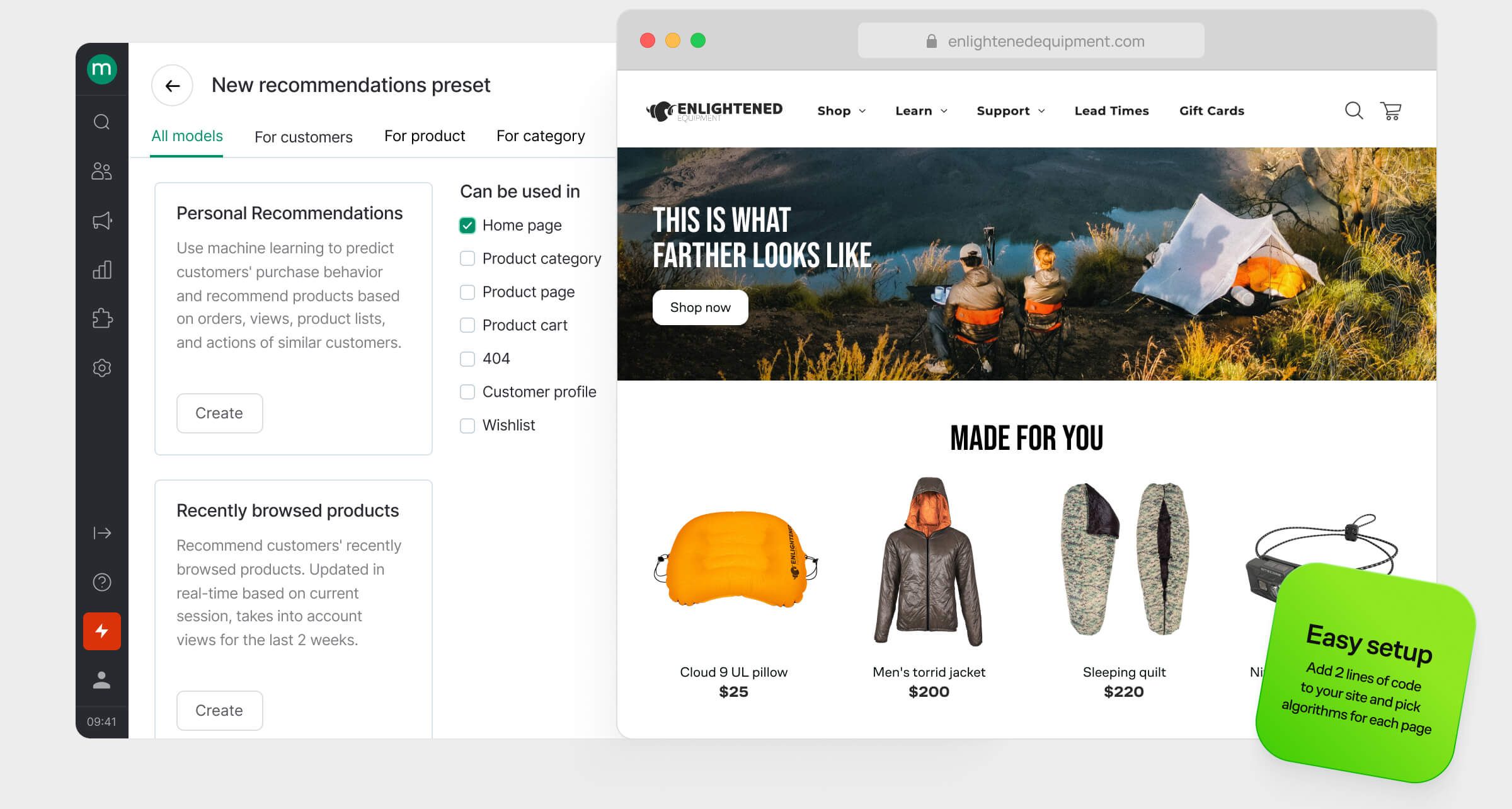The height and width of the screenshot is (809, 1512).
Task: Open the shopping cart icon on store site
Action: tap(1390, 111)
